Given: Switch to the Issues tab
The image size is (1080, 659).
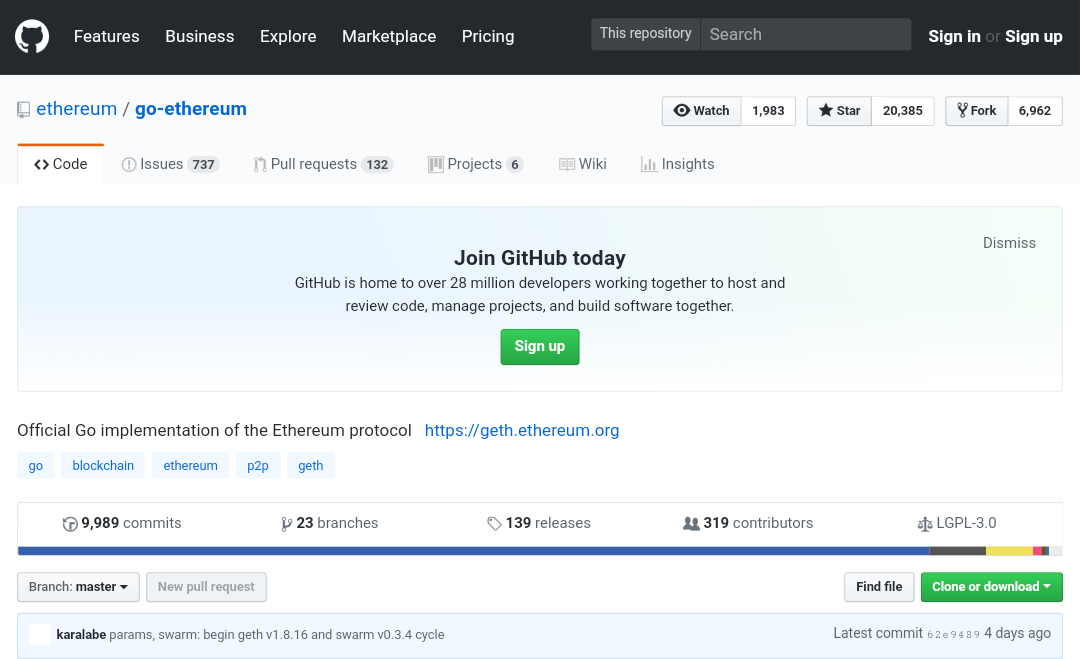Looking at the screenshot, I should point(170,165).
